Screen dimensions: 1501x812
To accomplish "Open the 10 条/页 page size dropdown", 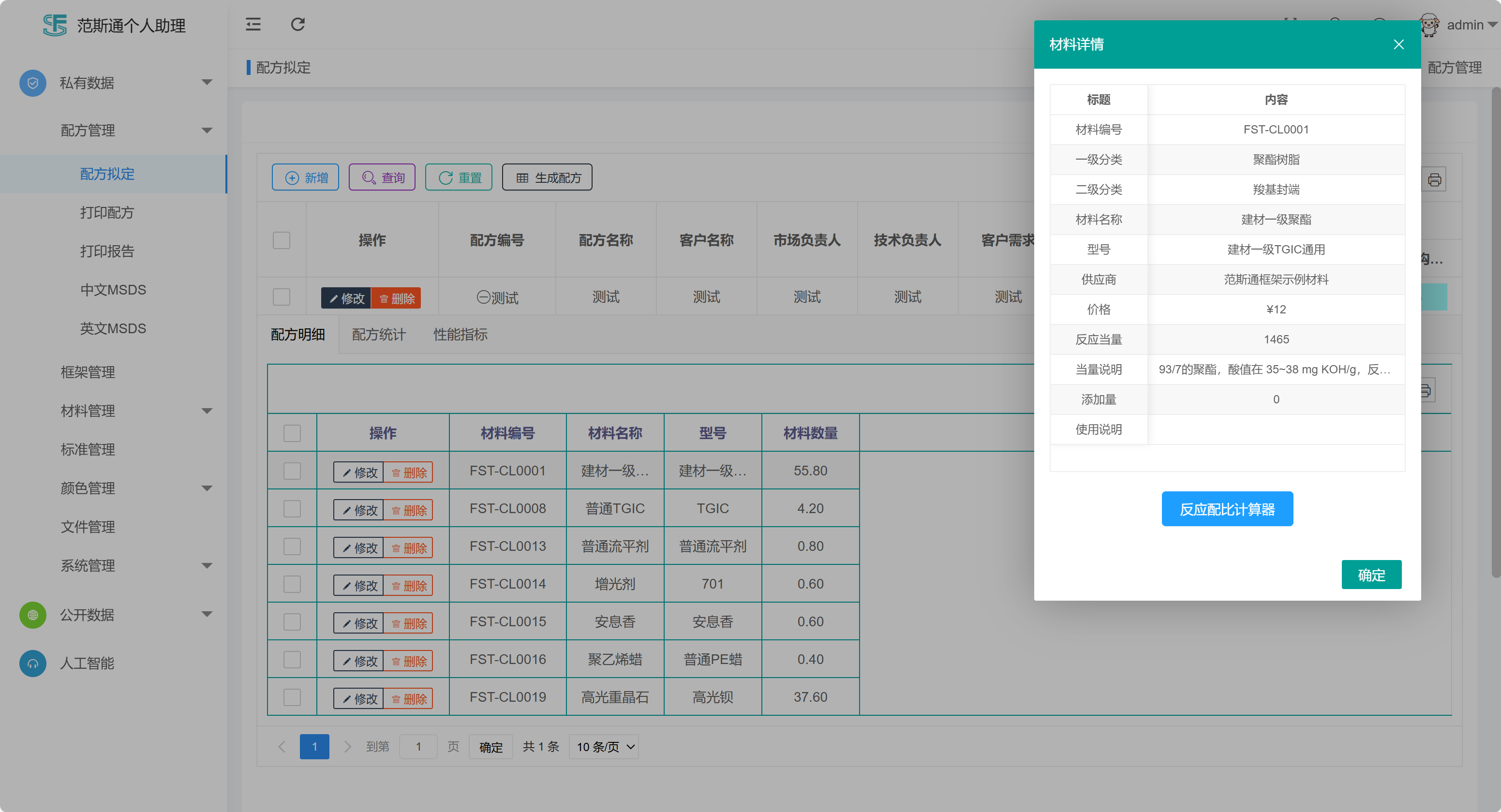I will pos(604,747).
